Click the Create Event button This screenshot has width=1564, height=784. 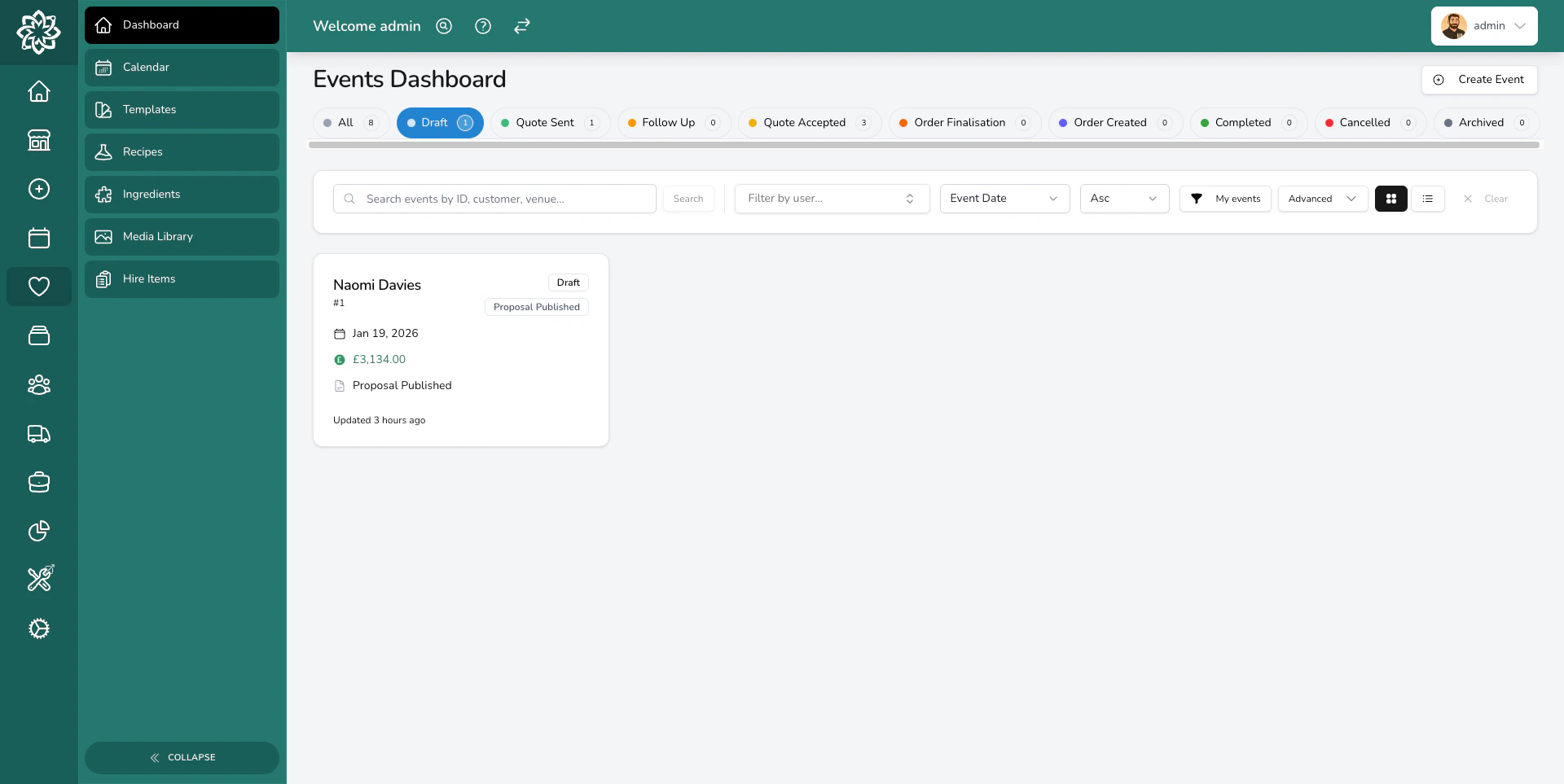[1479, 79]
